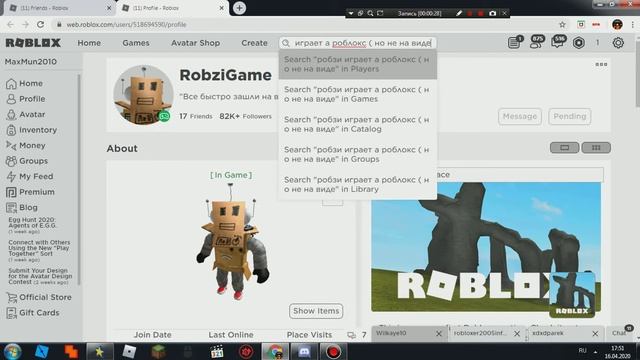Open the Roblox Studio taskbar icon
The height and width of the screenshot is (360, 640).
pos(42,351)
